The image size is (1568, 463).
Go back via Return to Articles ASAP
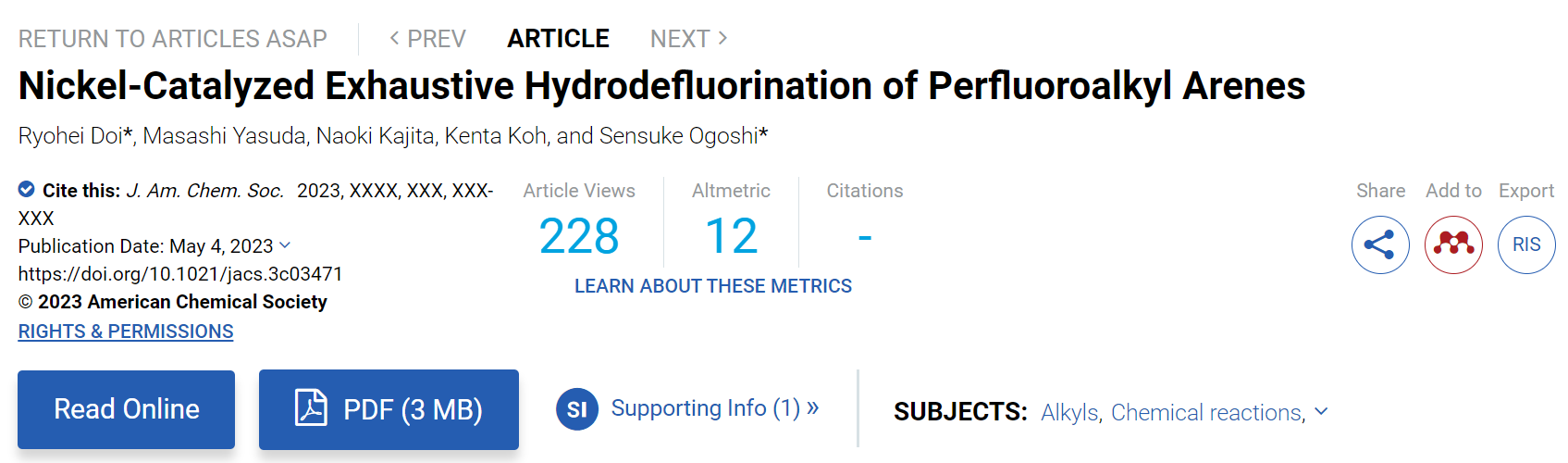173,39
